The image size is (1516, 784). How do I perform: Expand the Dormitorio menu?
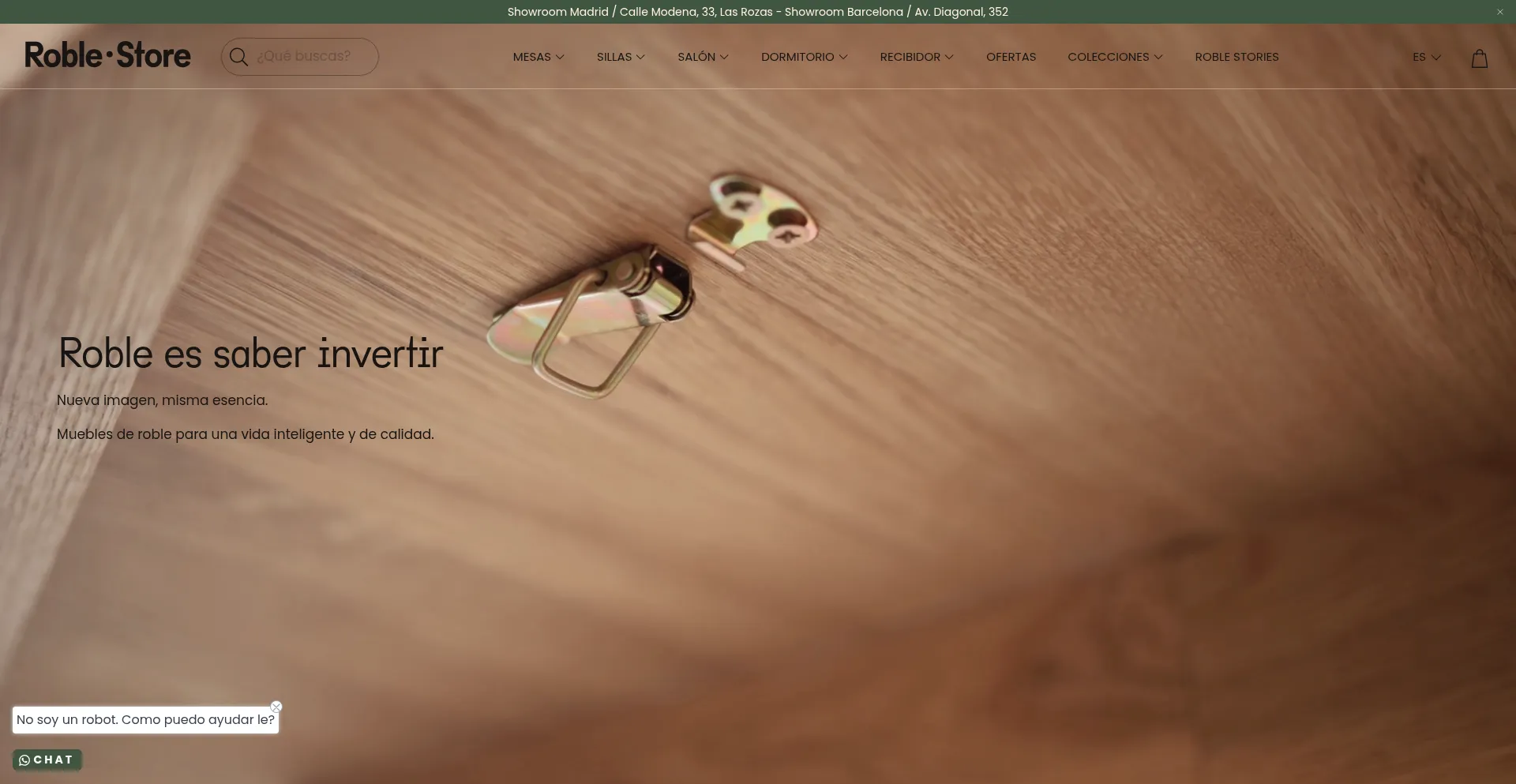(x=804, y=57)
